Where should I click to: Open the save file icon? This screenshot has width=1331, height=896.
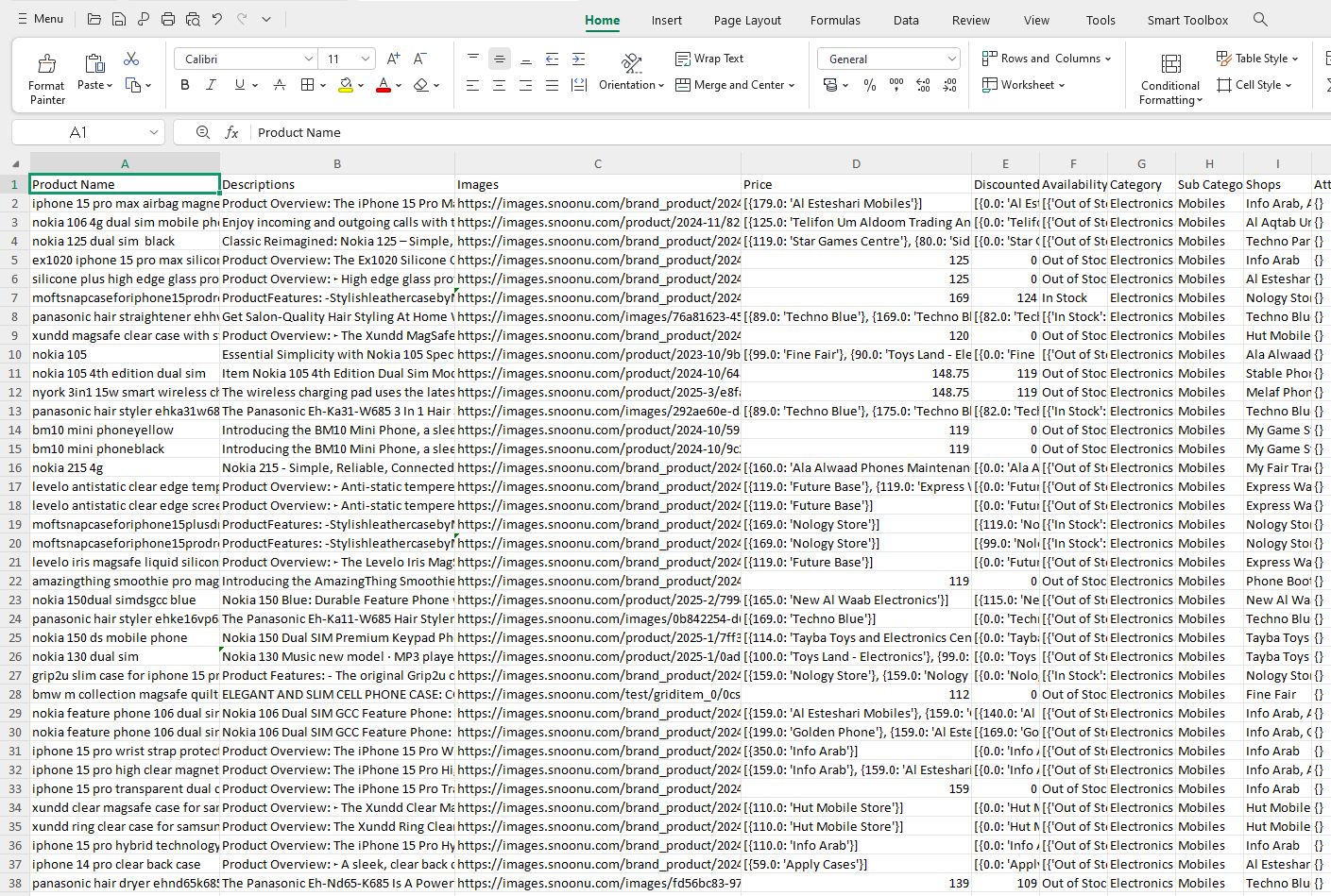point(119,19)
